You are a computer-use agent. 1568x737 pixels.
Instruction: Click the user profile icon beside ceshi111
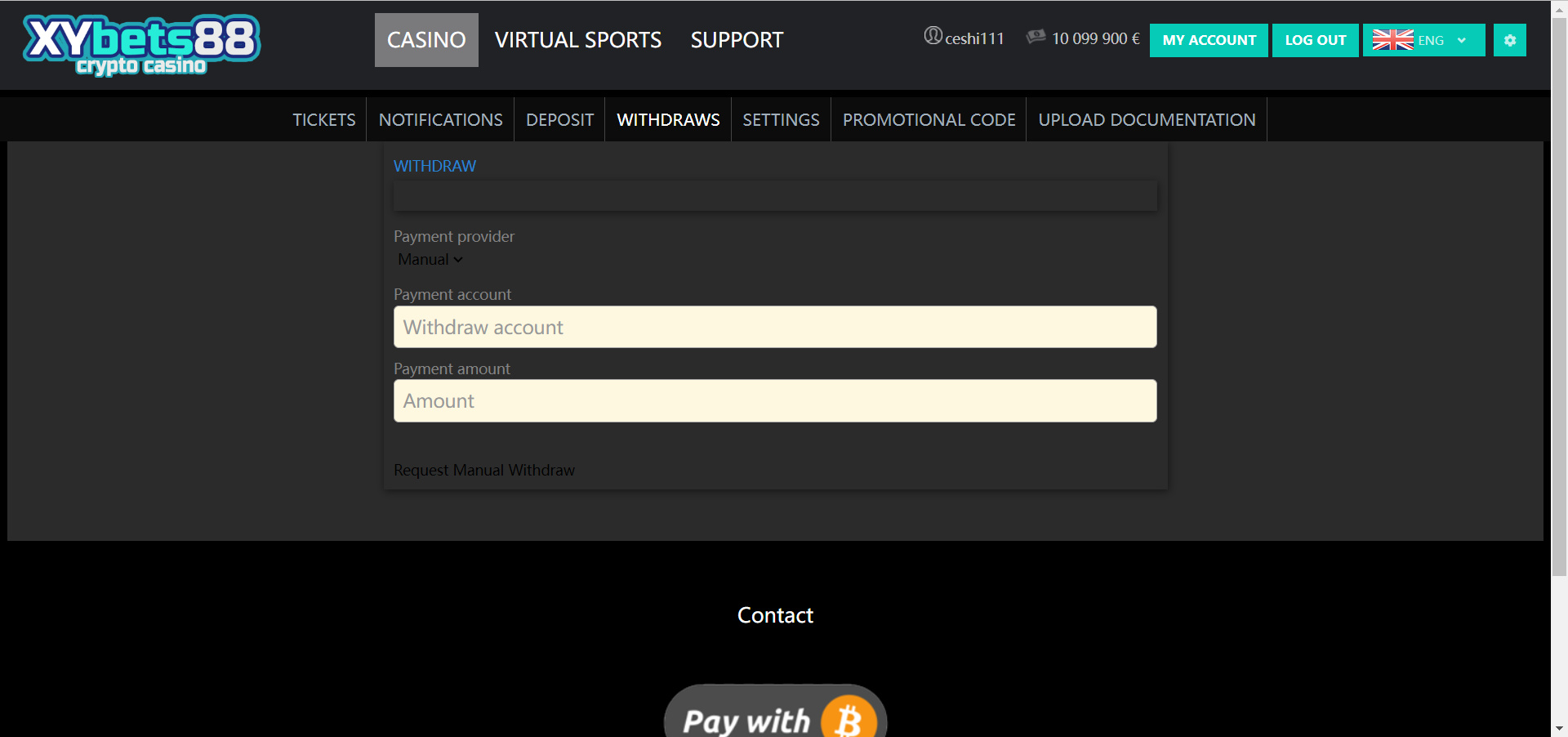click(x=933, y=36)
